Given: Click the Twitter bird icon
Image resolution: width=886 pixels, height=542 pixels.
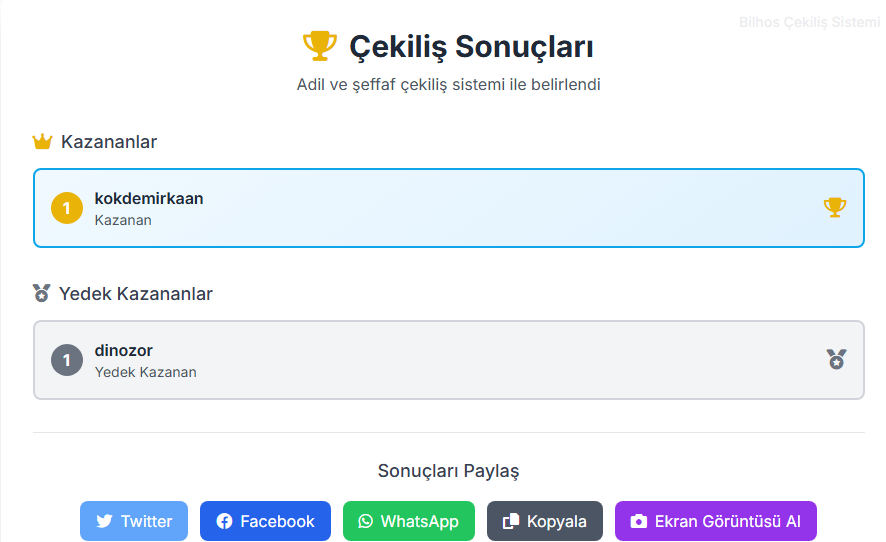Looking at the screenshot, I should tap(104, 521).
